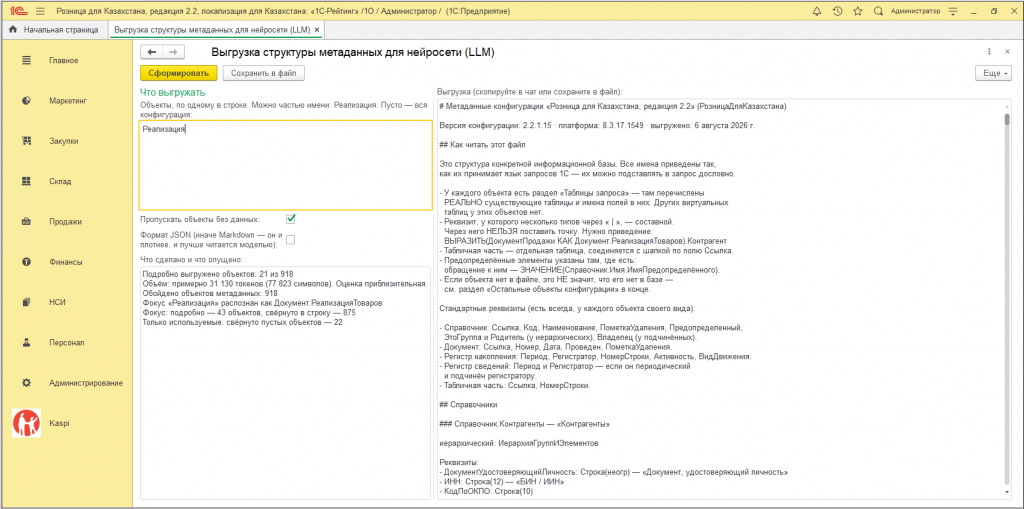Open global search magnifier
The height and width of the screenshot is (509, 1024).
(878, 11)
